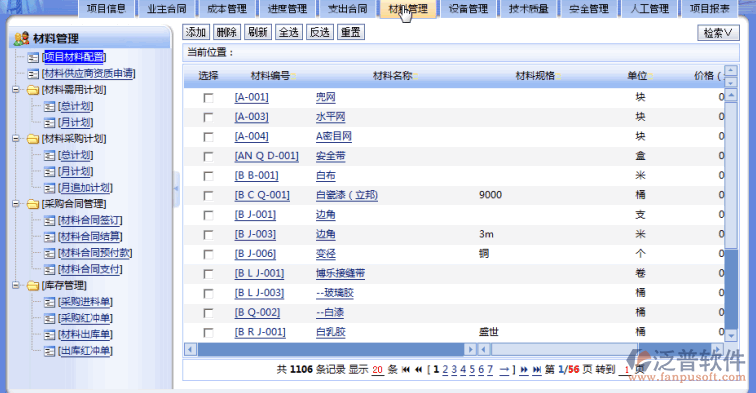Click the 删除 button
Screen dimensions: 756x393
pyautogui.click(x=227, y=32)
